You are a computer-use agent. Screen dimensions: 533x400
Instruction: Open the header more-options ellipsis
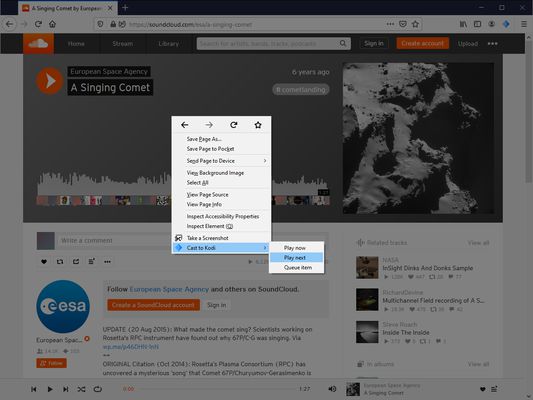(x=493, y=44)
